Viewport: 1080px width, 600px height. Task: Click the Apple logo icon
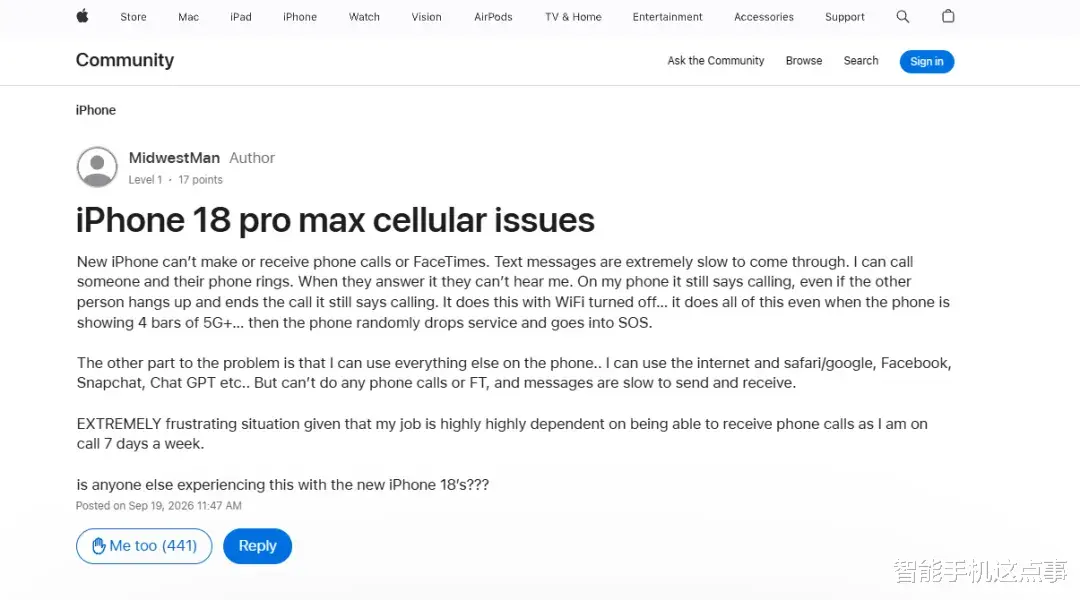(83, 16)
